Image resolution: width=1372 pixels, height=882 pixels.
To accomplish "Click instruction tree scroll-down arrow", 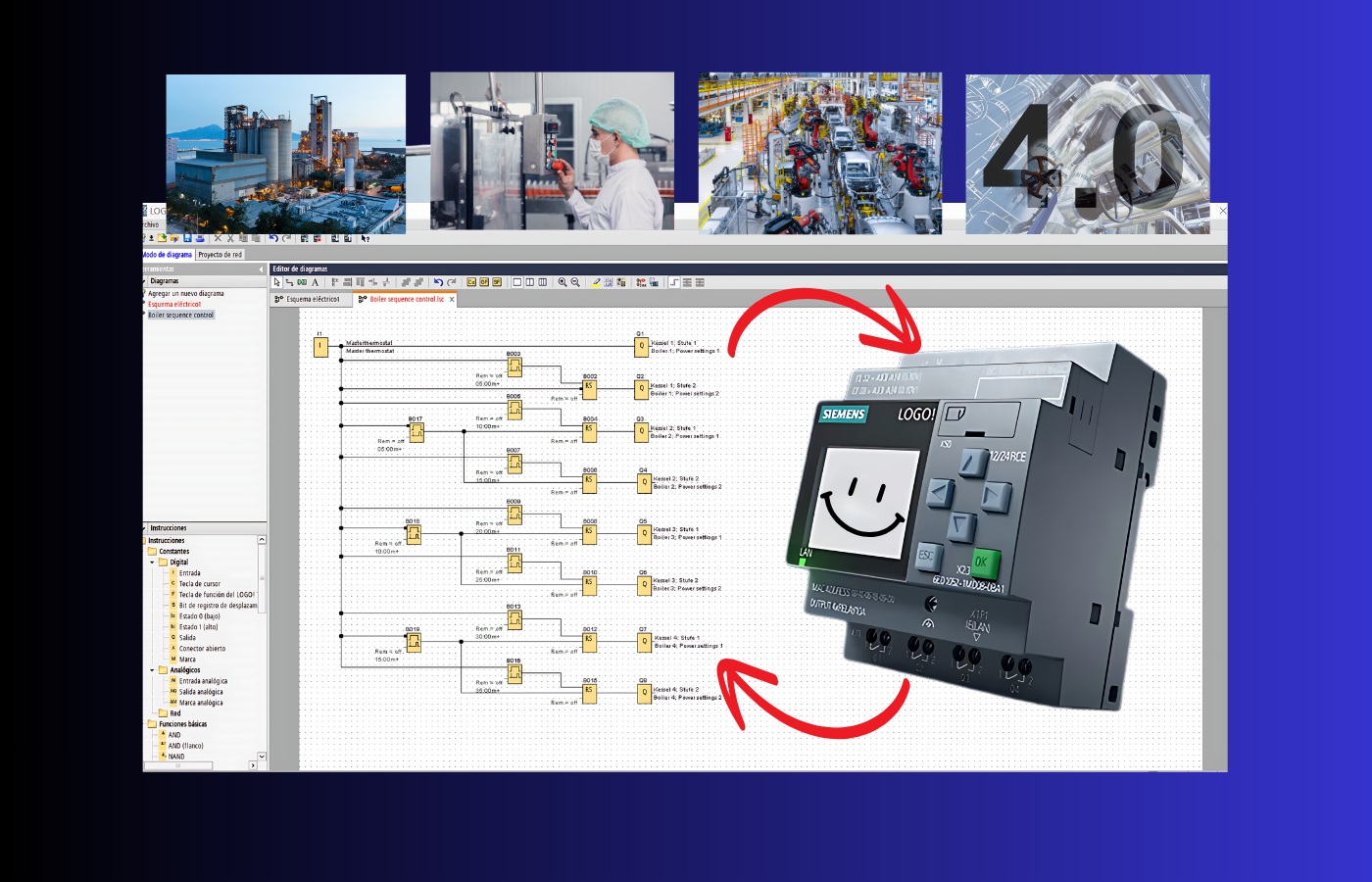I will pos(262,757).
